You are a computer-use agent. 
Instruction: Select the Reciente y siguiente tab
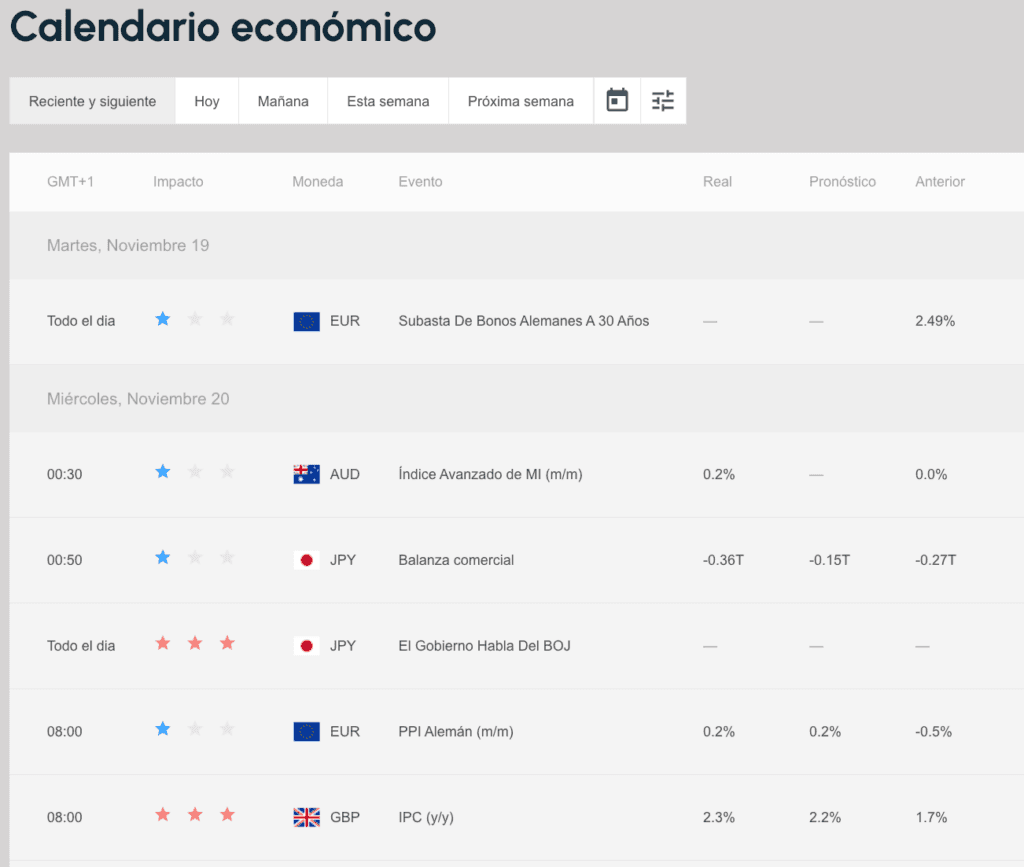[x=93, y=101]
